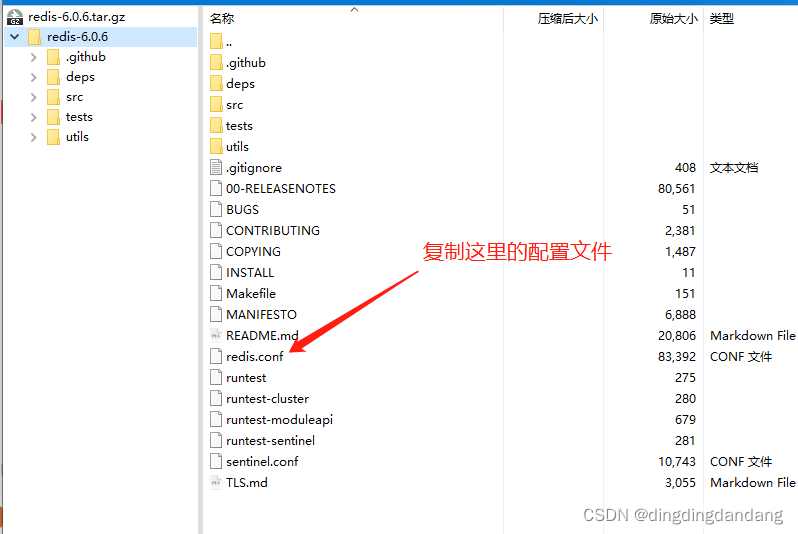This screenshot has width=798, height=534.
Task: Select redis-6.0.6.tar.gz root in tree
Action: tap(77, 17)
